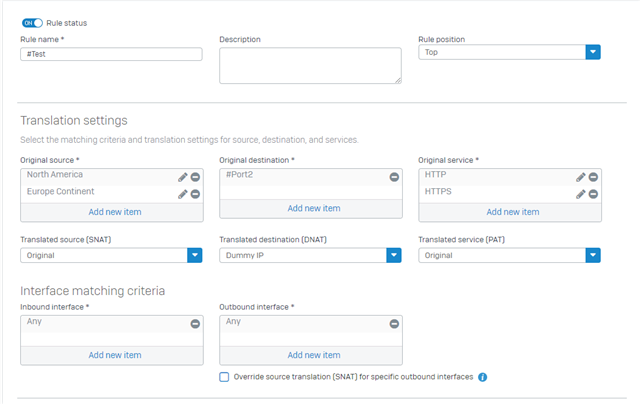This screenshot has width=640, height=404.
Task: Click the Rule name input field
Action: pos(111,54)
